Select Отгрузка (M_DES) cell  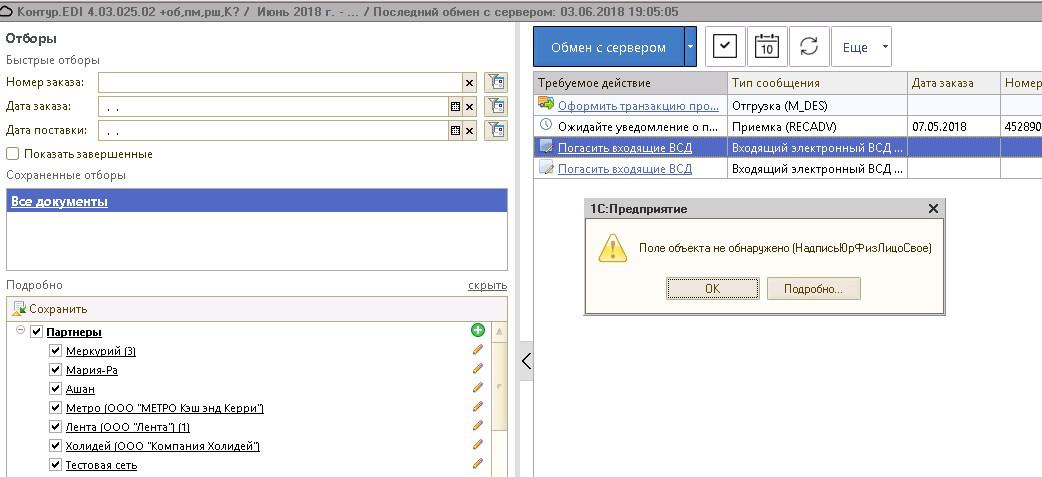tap(817, 105)
